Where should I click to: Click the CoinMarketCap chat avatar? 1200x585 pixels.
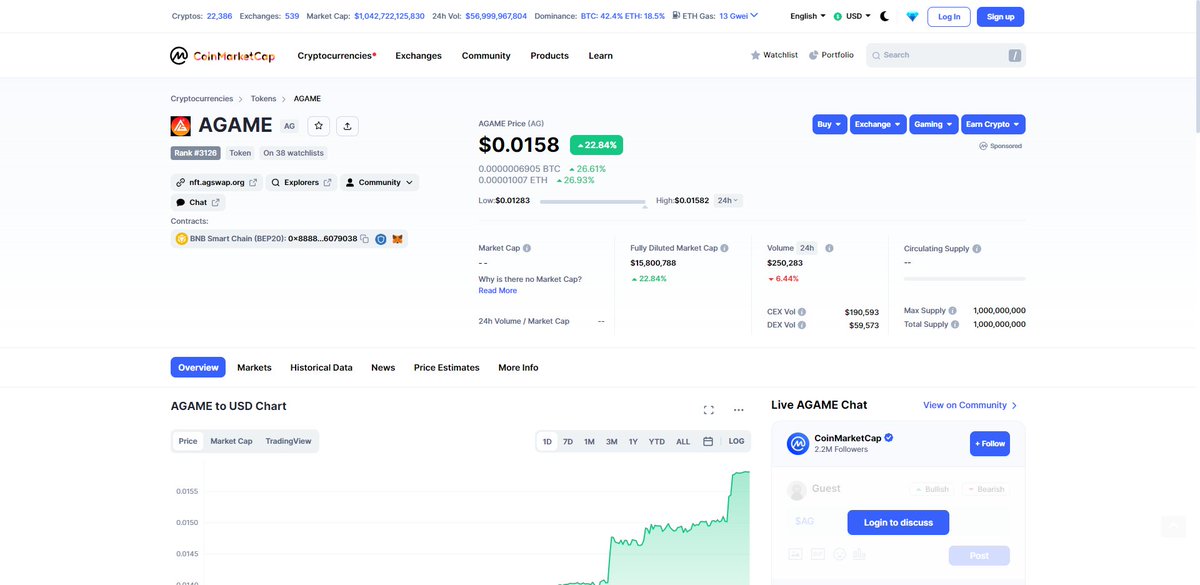coord(798,444)
